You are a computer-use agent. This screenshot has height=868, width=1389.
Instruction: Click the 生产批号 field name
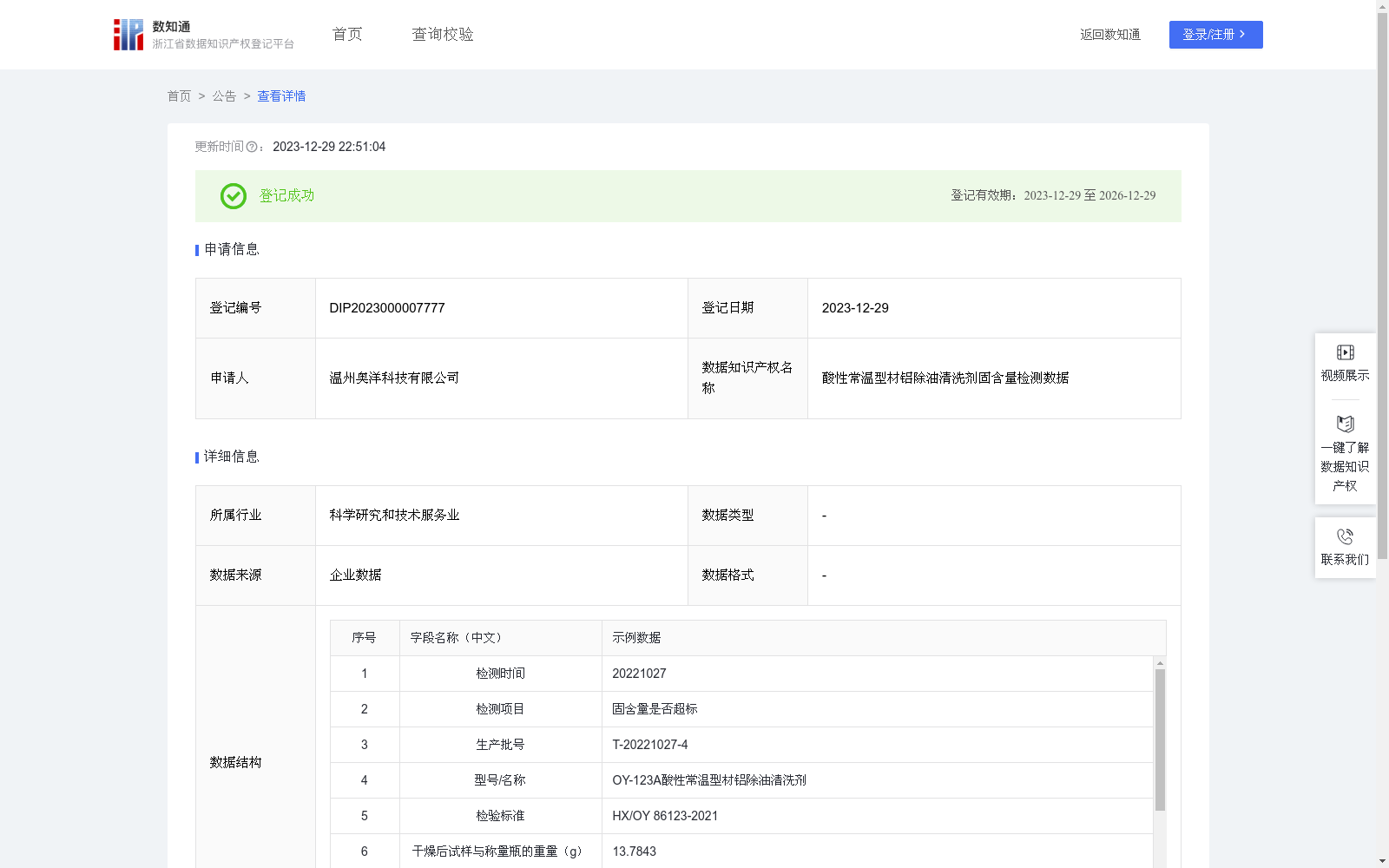500,745
